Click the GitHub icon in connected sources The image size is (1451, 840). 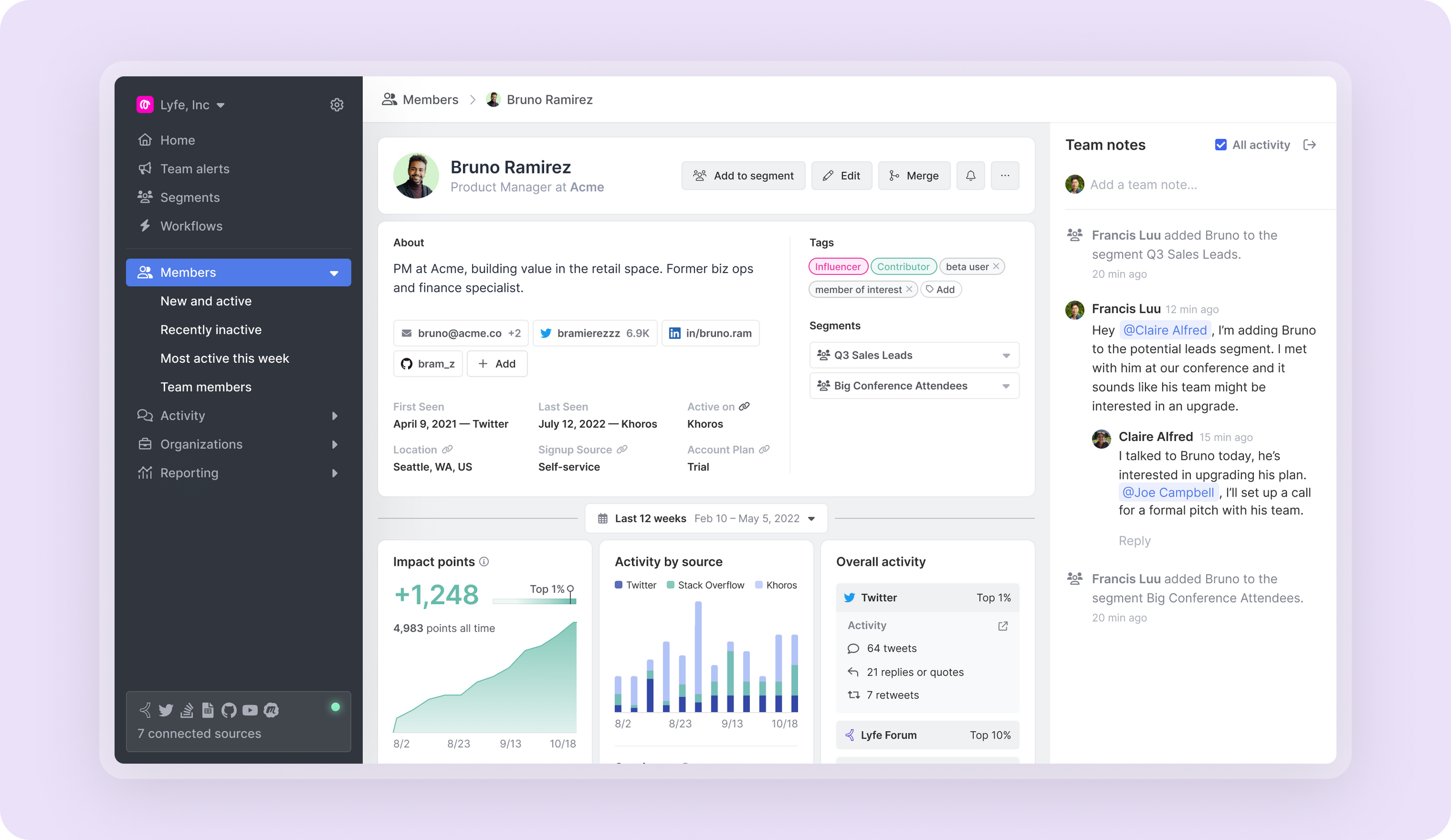[228, 710]
